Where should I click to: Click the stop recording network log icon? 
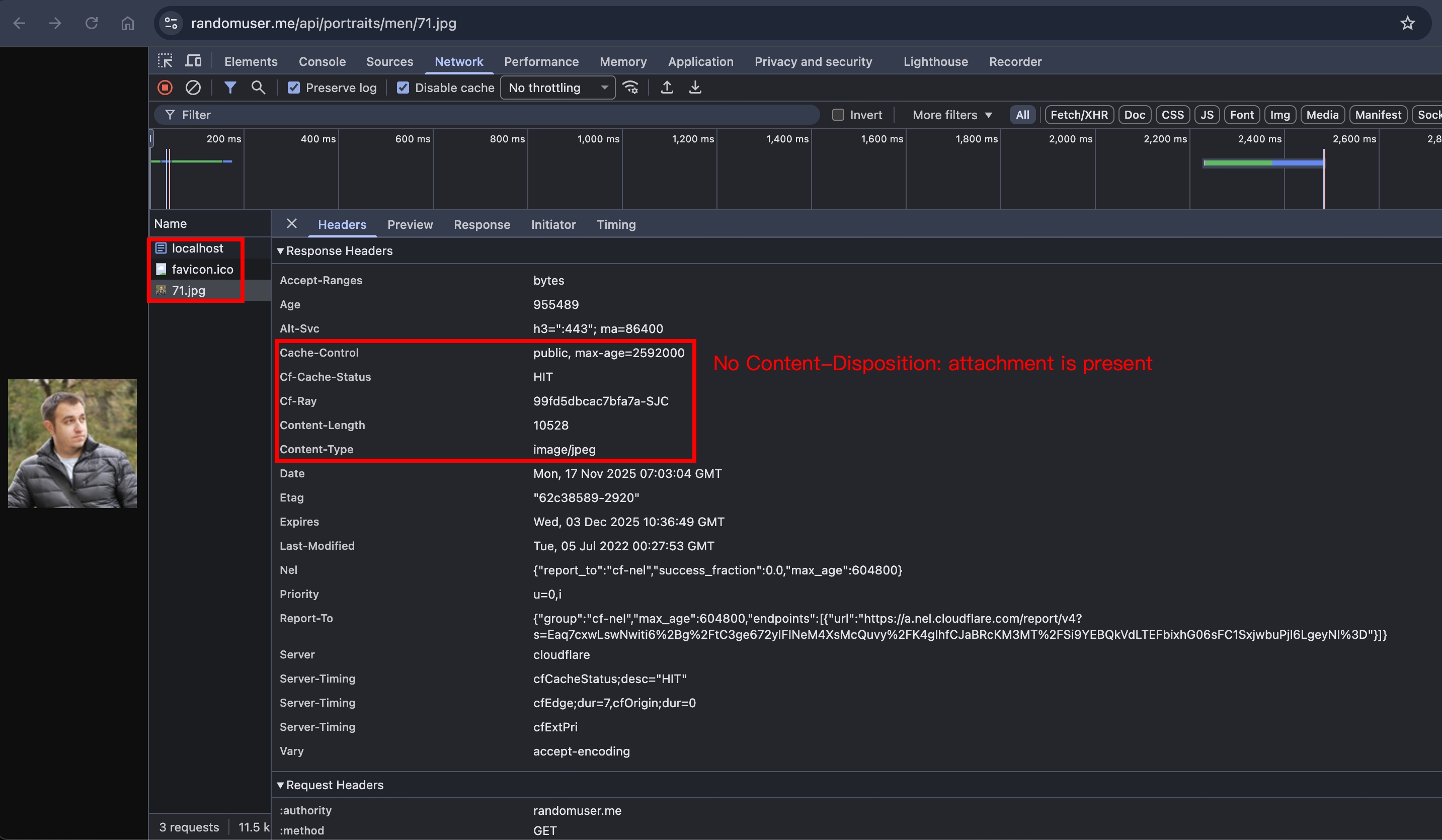pos(165,88)
